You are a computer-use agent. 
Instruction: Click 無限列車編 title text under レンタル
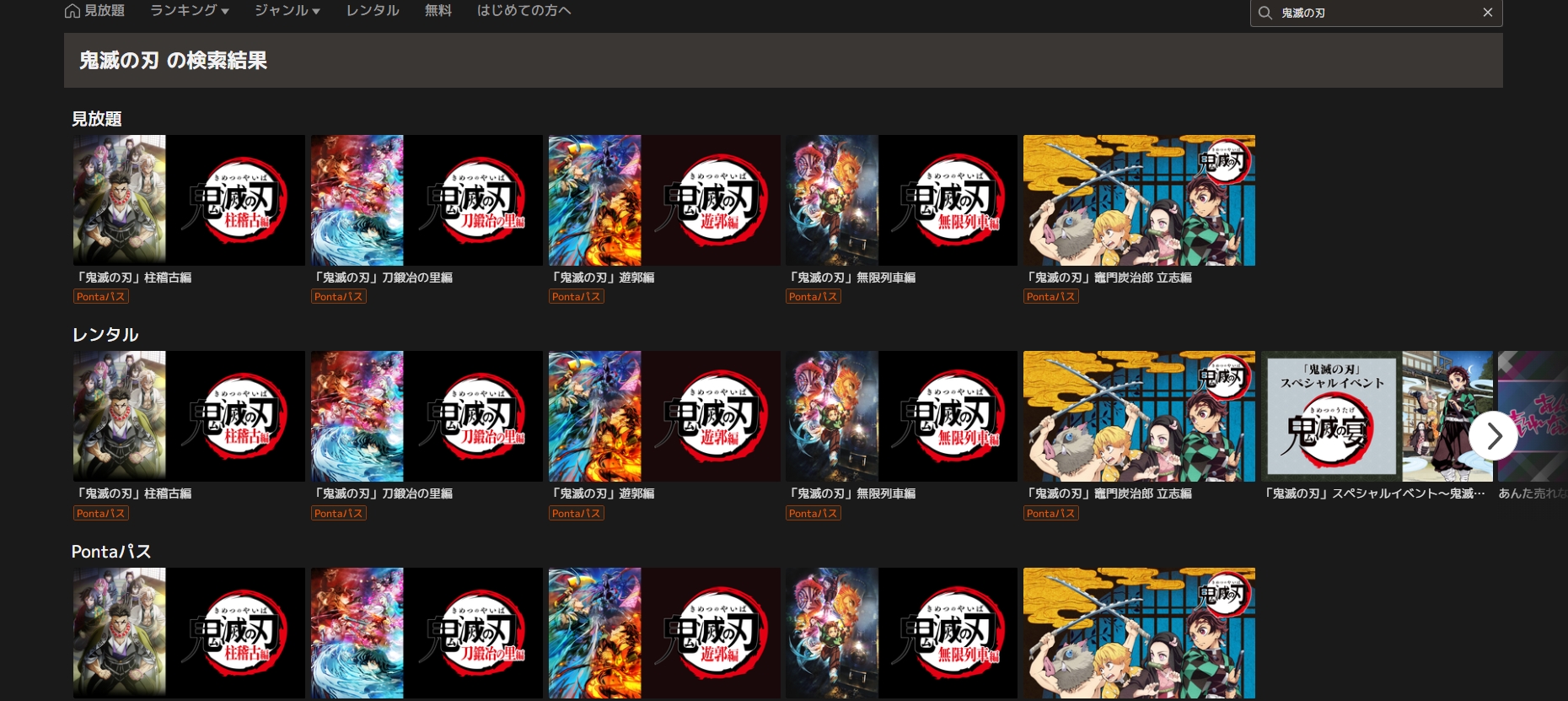click(x=851, y=493)
